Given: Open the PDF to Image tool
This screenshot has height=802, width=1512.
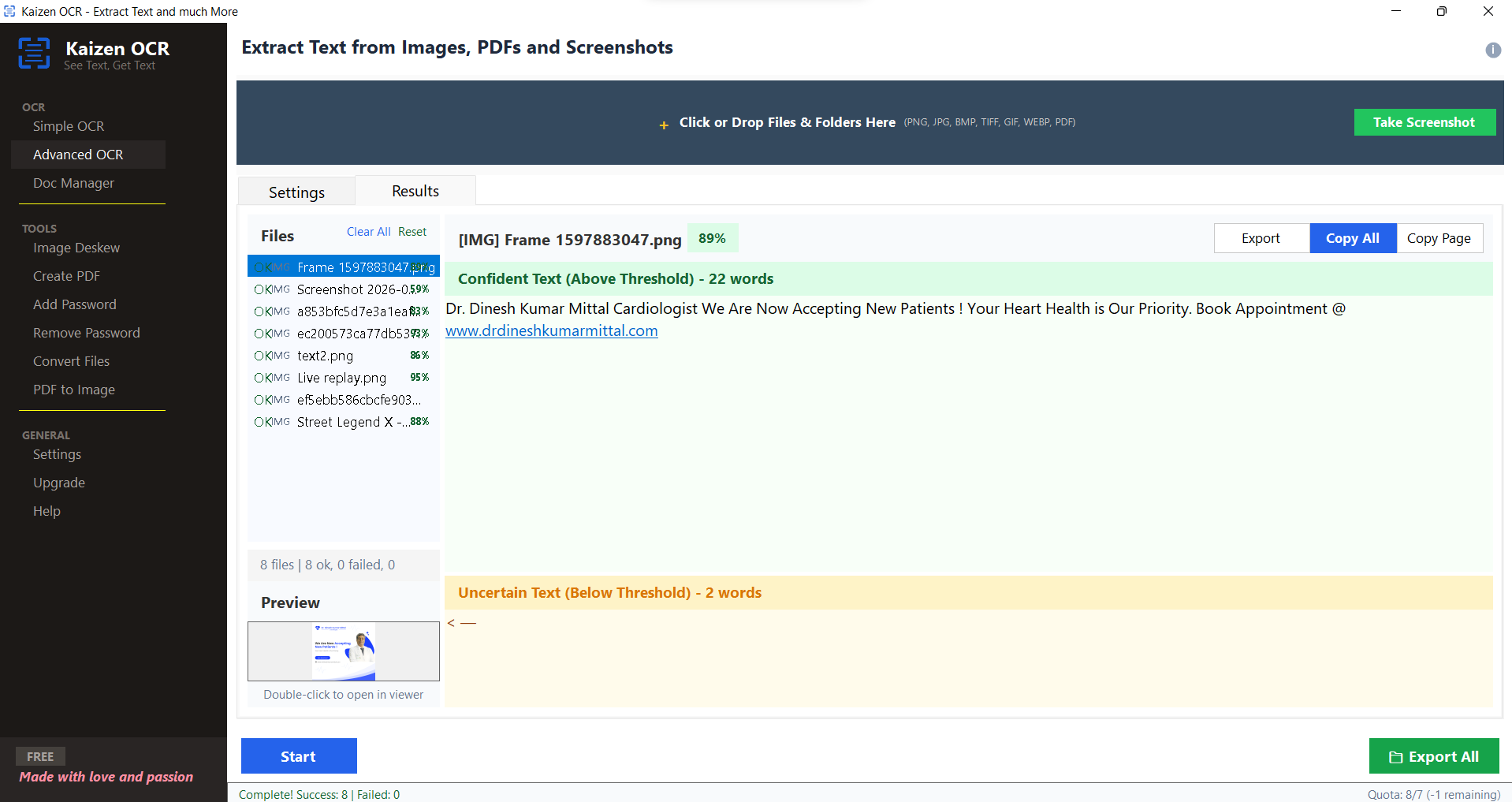Looking at the screenshot, I should click(x=73, y=390).
